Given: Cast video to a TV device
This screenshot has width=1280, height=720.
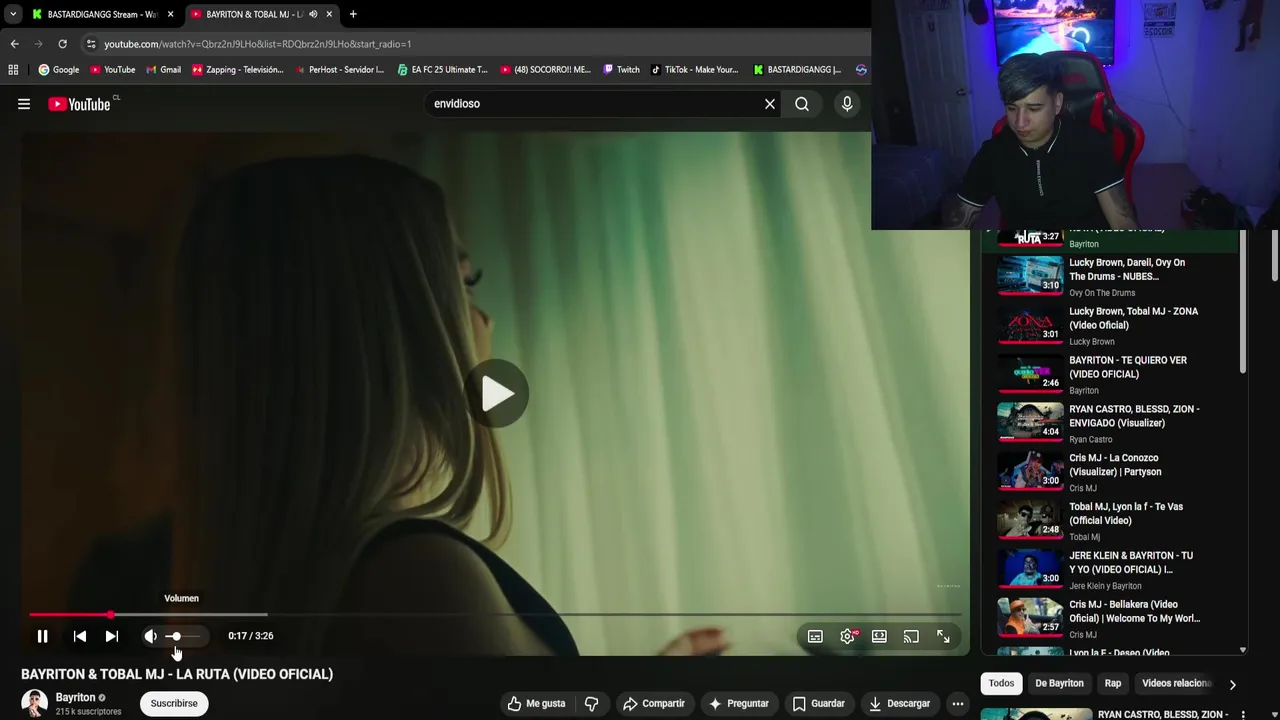Looking at the screenshot, I should [911, 636].
